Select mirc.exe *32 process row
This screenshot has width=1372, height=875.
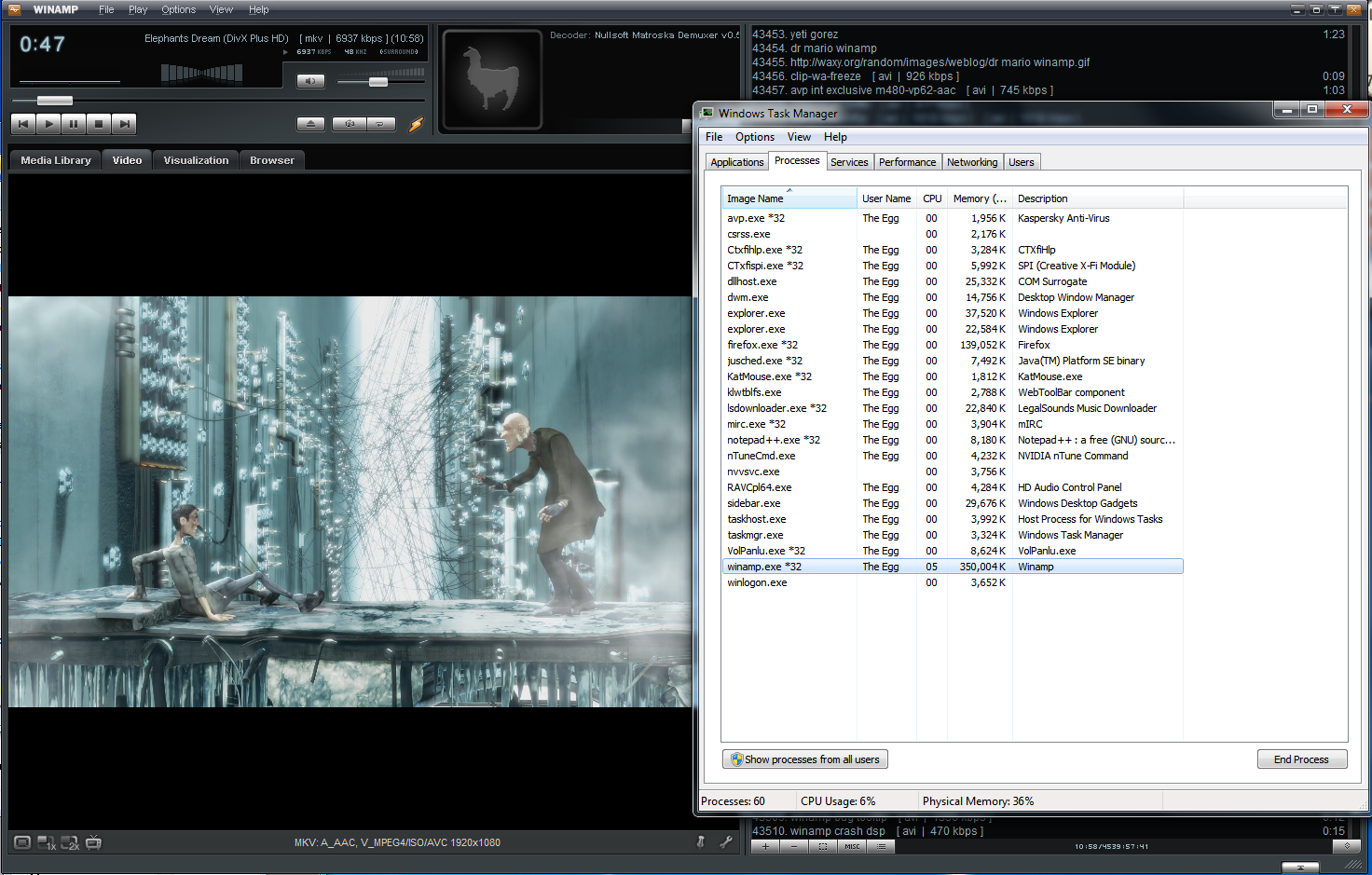pos(952,424)
